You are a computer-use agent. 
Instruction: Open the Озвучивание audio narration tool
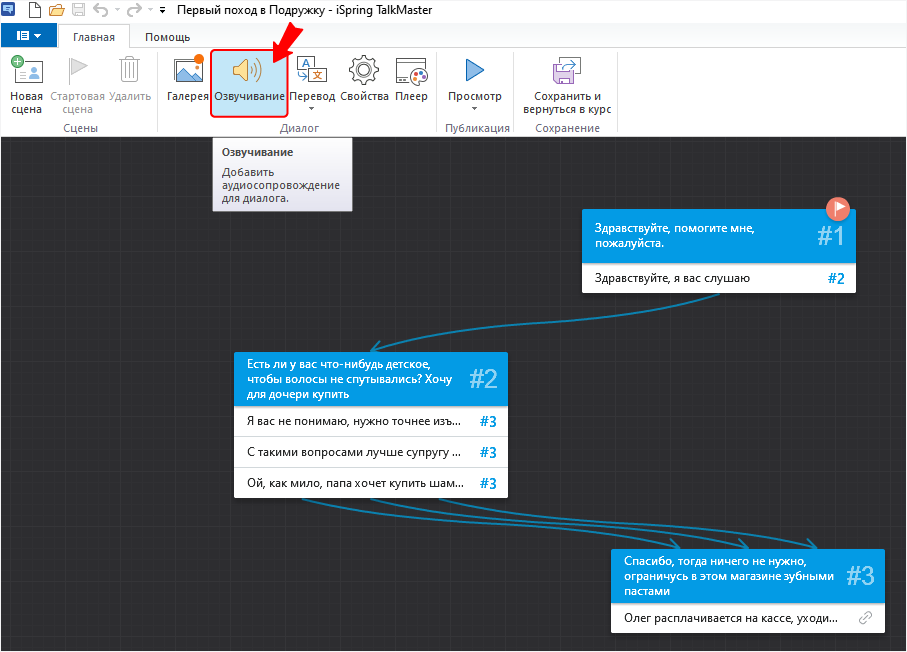(249, 84)
